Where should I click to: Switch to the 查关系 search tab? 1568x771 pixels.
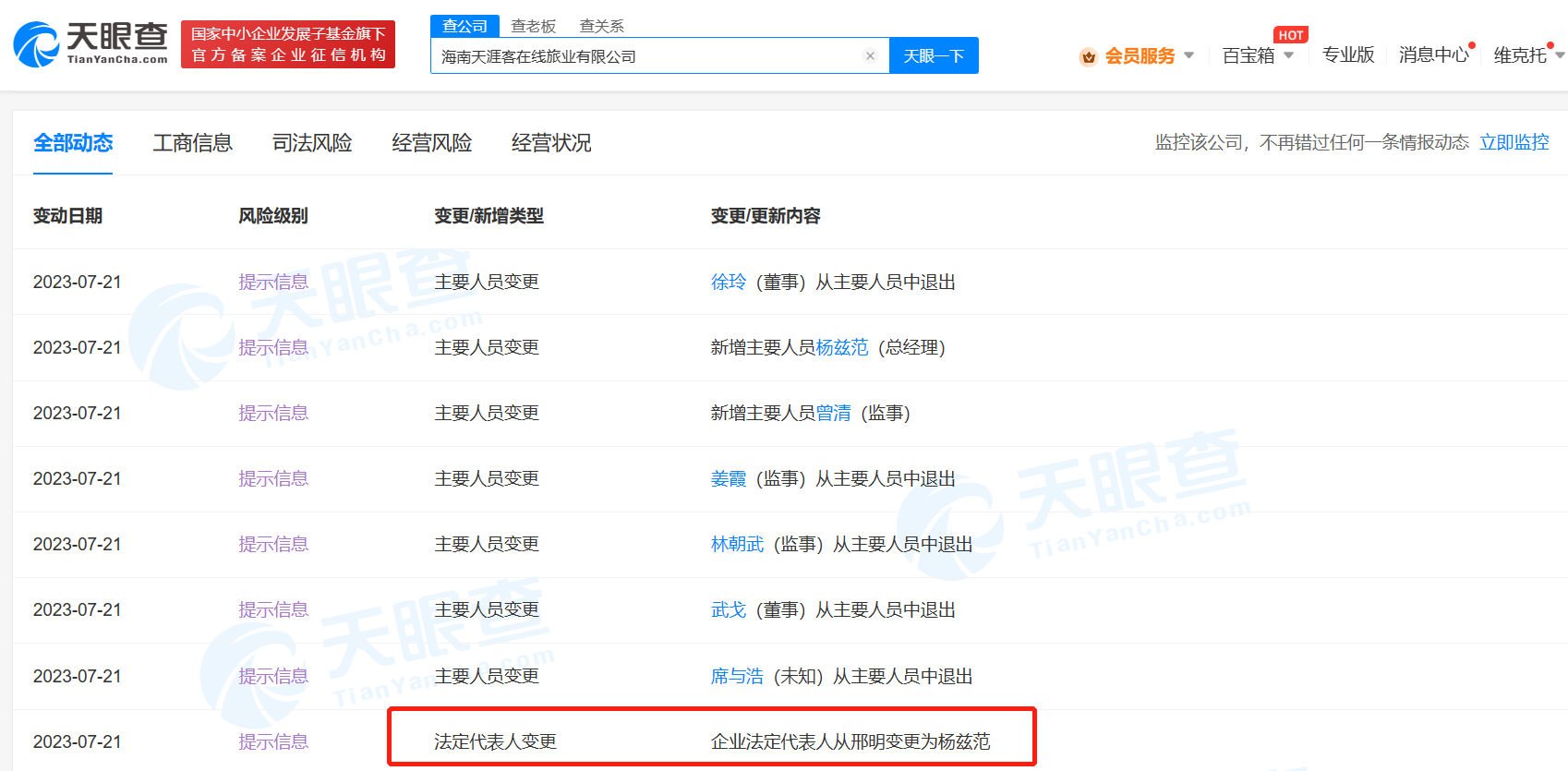click(x=601, y=27)
